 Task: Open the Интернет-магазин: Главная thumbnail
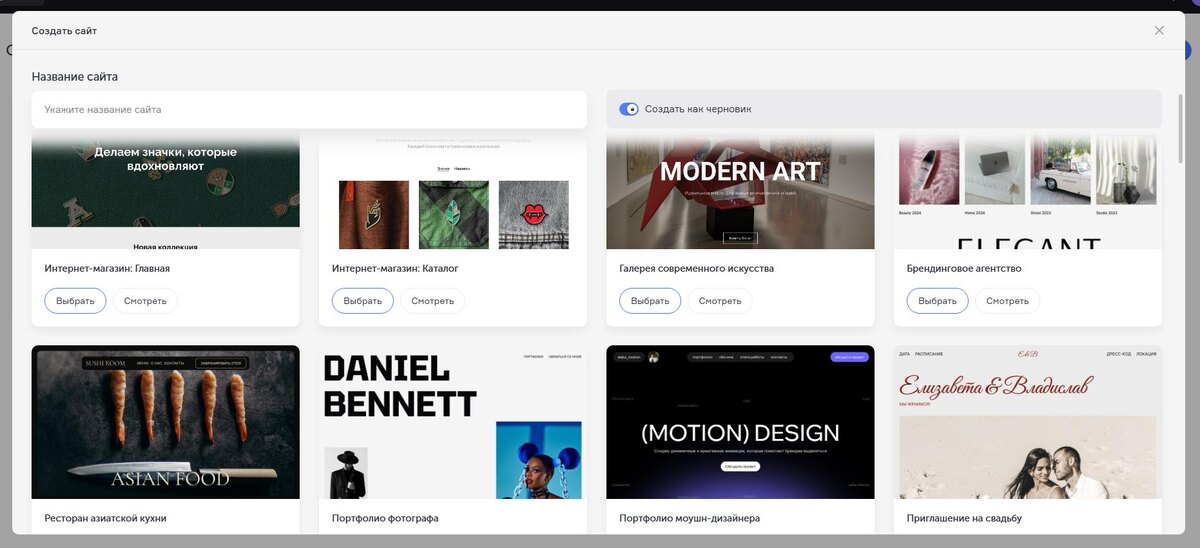tap(165, 190)
